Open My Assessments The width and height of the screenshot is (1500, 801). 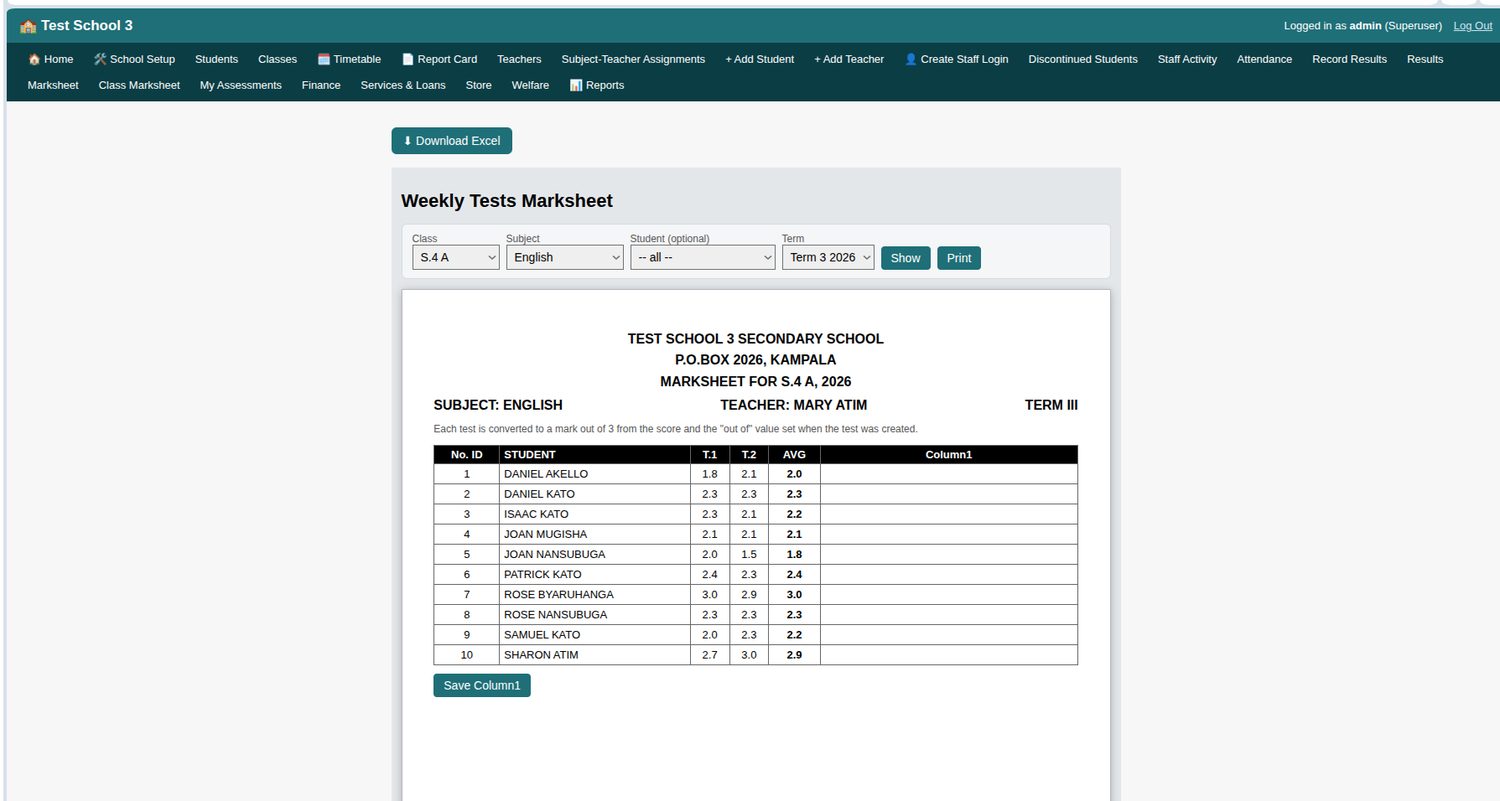tap(241, 85)
